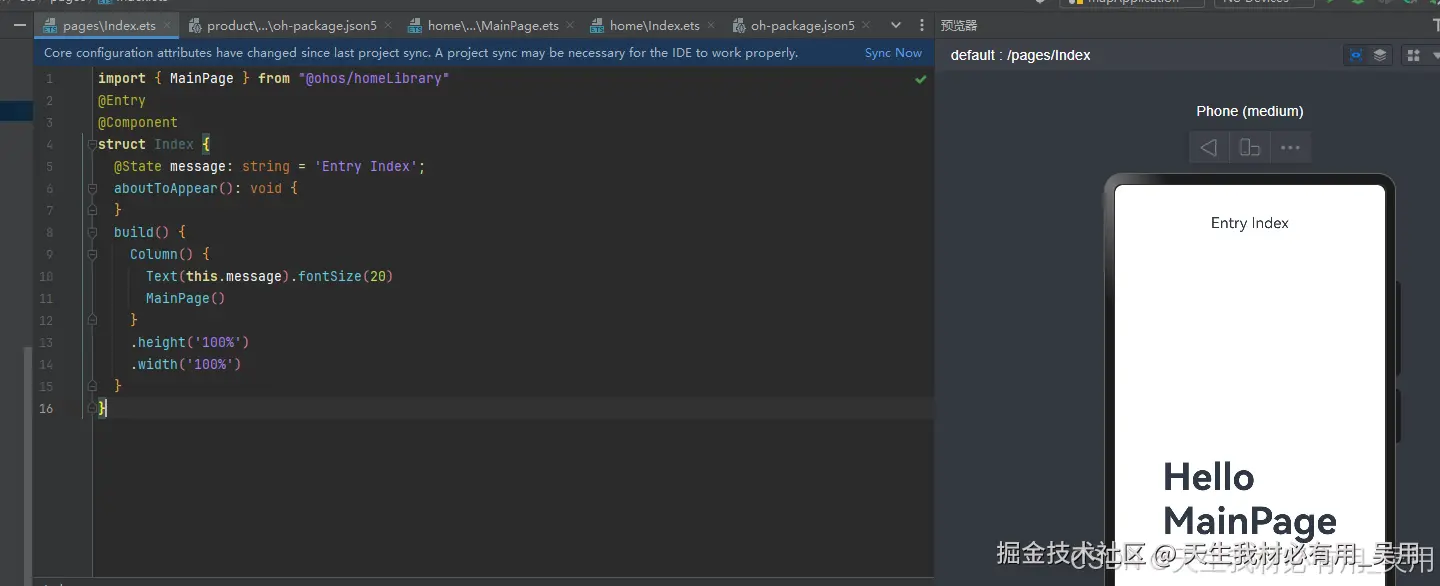Fold aboutToAppear method at line 6
The image size is (1440, 586).
tap(92, 189)
